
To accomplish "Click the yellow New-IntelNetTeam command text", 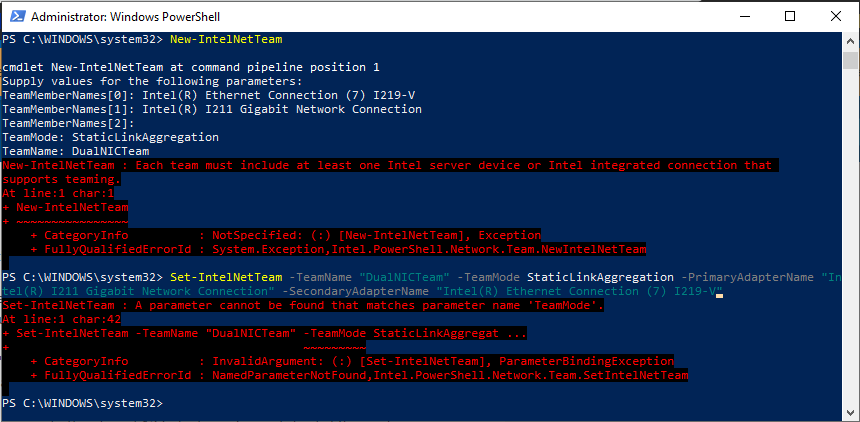I will [x=226, y=39].
